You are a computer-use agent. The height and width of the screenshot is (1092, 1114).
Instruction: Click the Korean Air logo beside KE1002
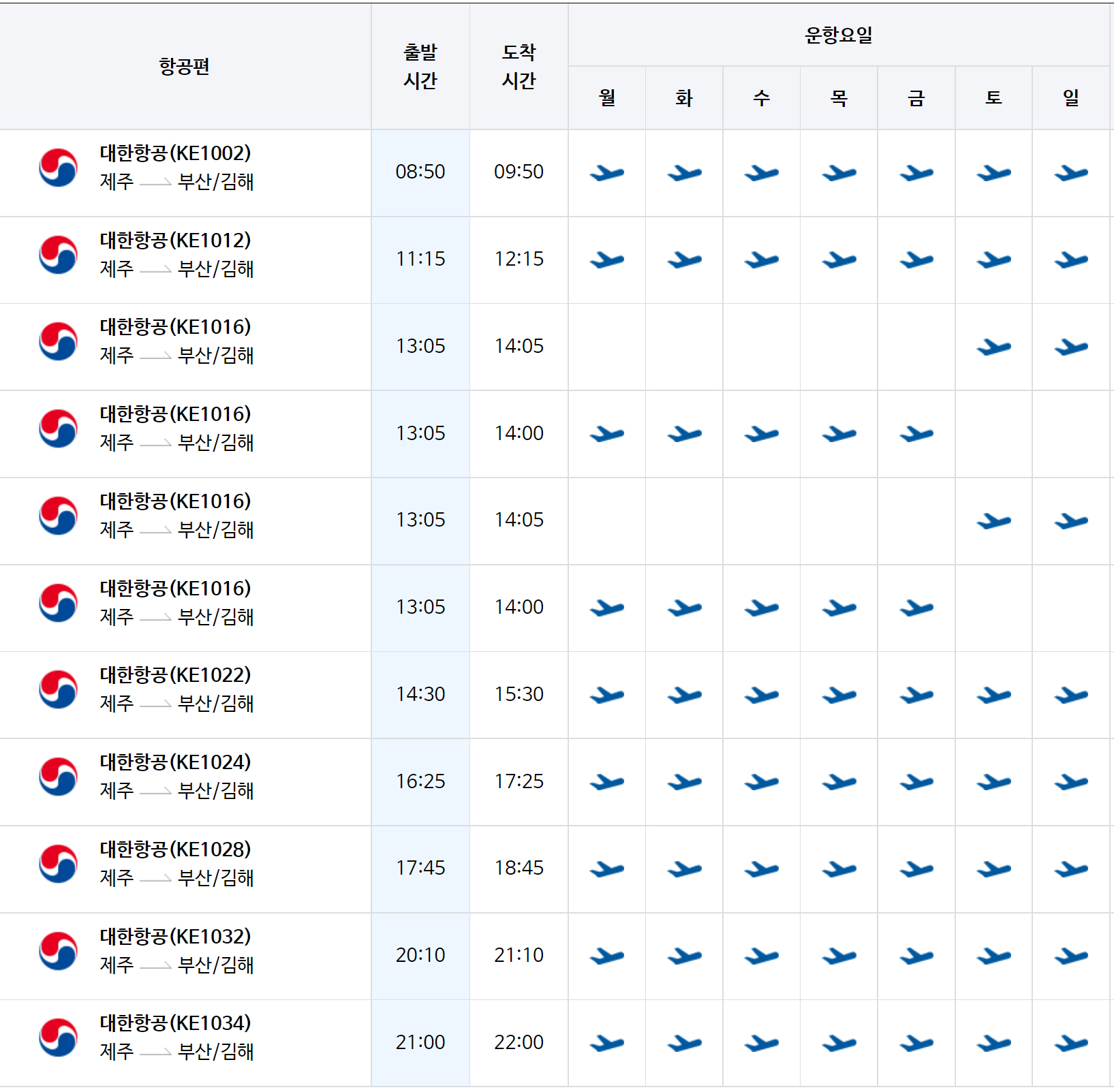(x=58, y=168)
